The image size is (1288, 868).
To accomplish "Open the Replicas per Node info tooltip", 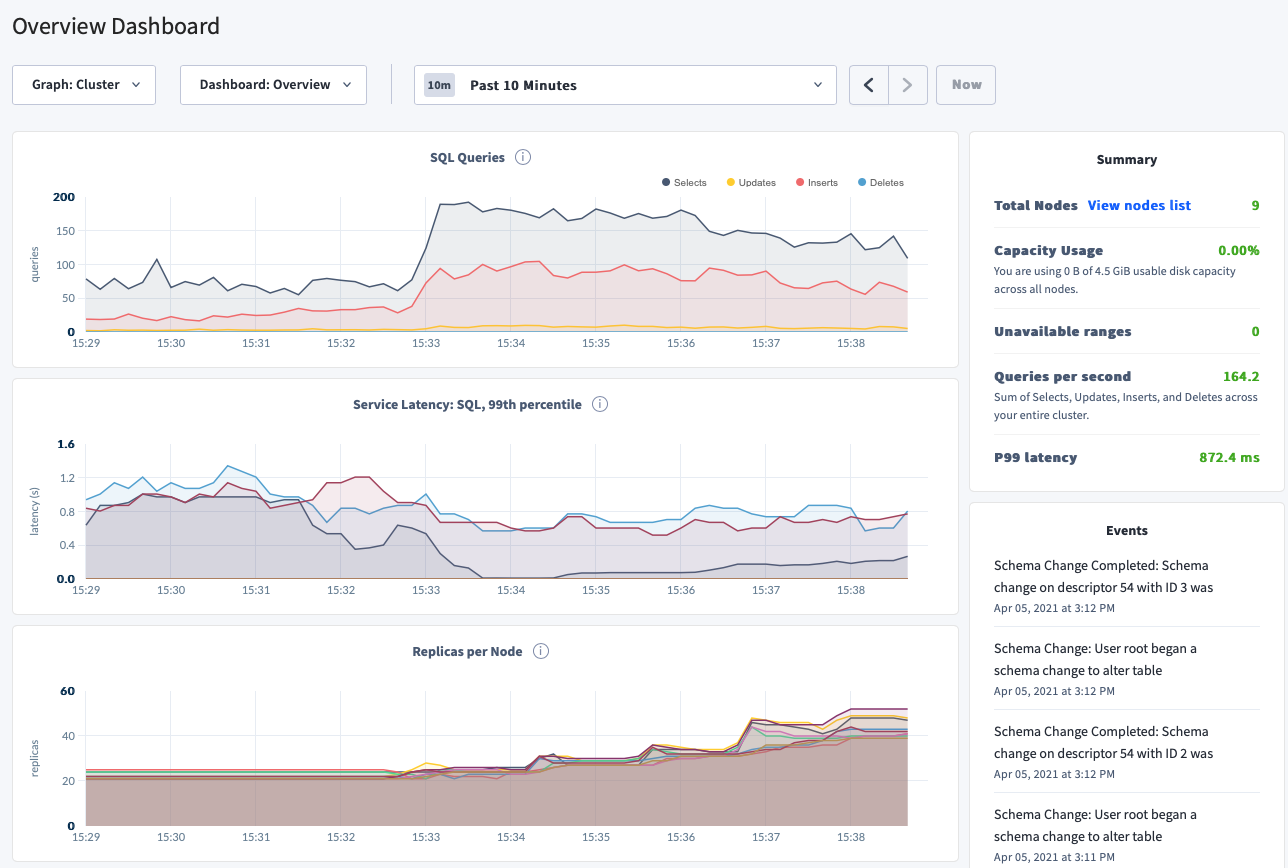I will pyautogui.click(x=540, y=651).
